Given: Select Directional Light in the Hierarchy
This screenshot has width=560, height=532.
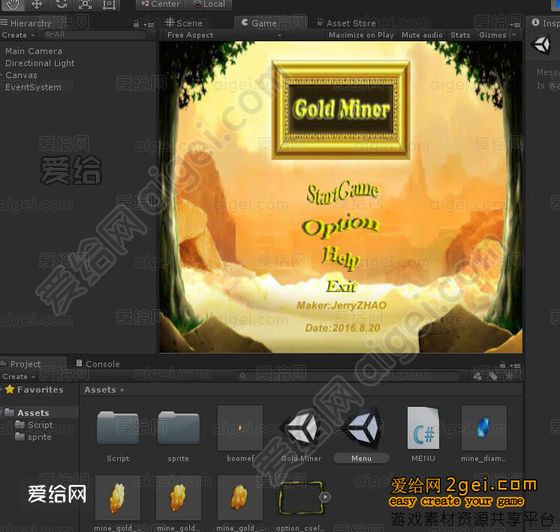Looking at the screenshot, I should pyautogui.click(x=40, y=63).
